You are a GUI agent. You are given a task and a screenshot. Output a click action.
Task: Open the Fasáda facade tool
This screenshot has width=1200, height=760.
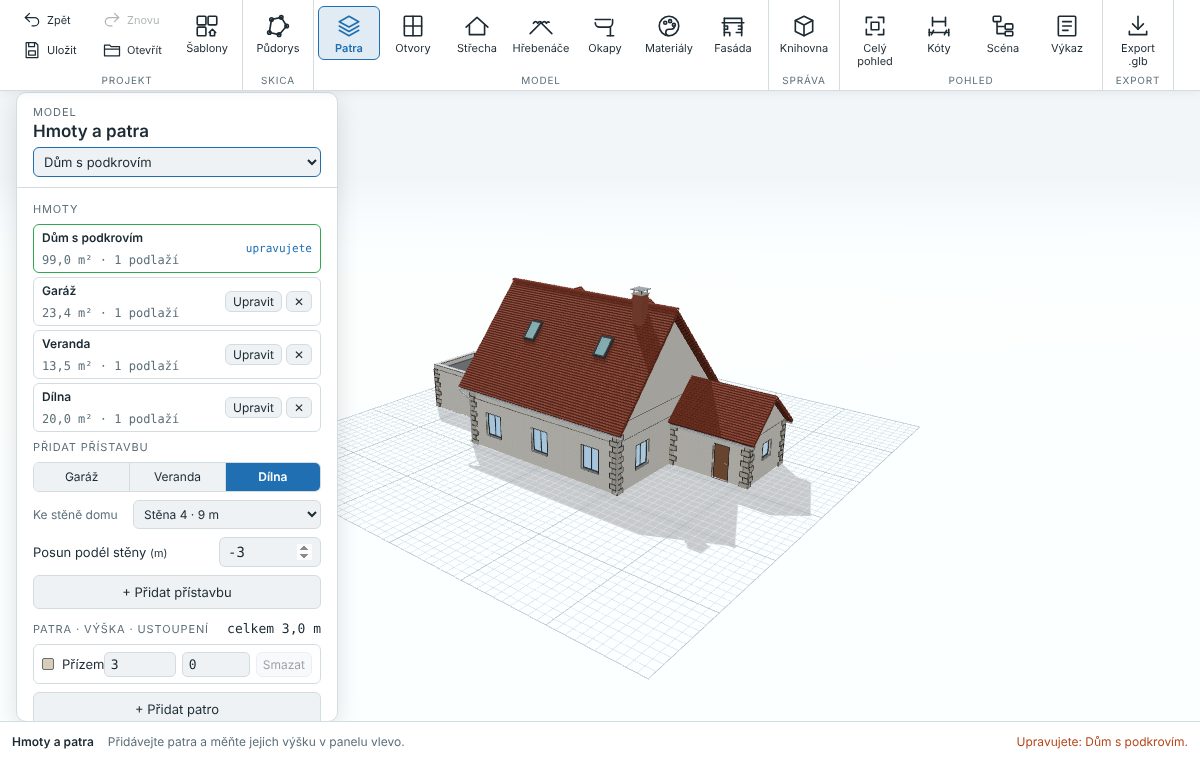733,34
